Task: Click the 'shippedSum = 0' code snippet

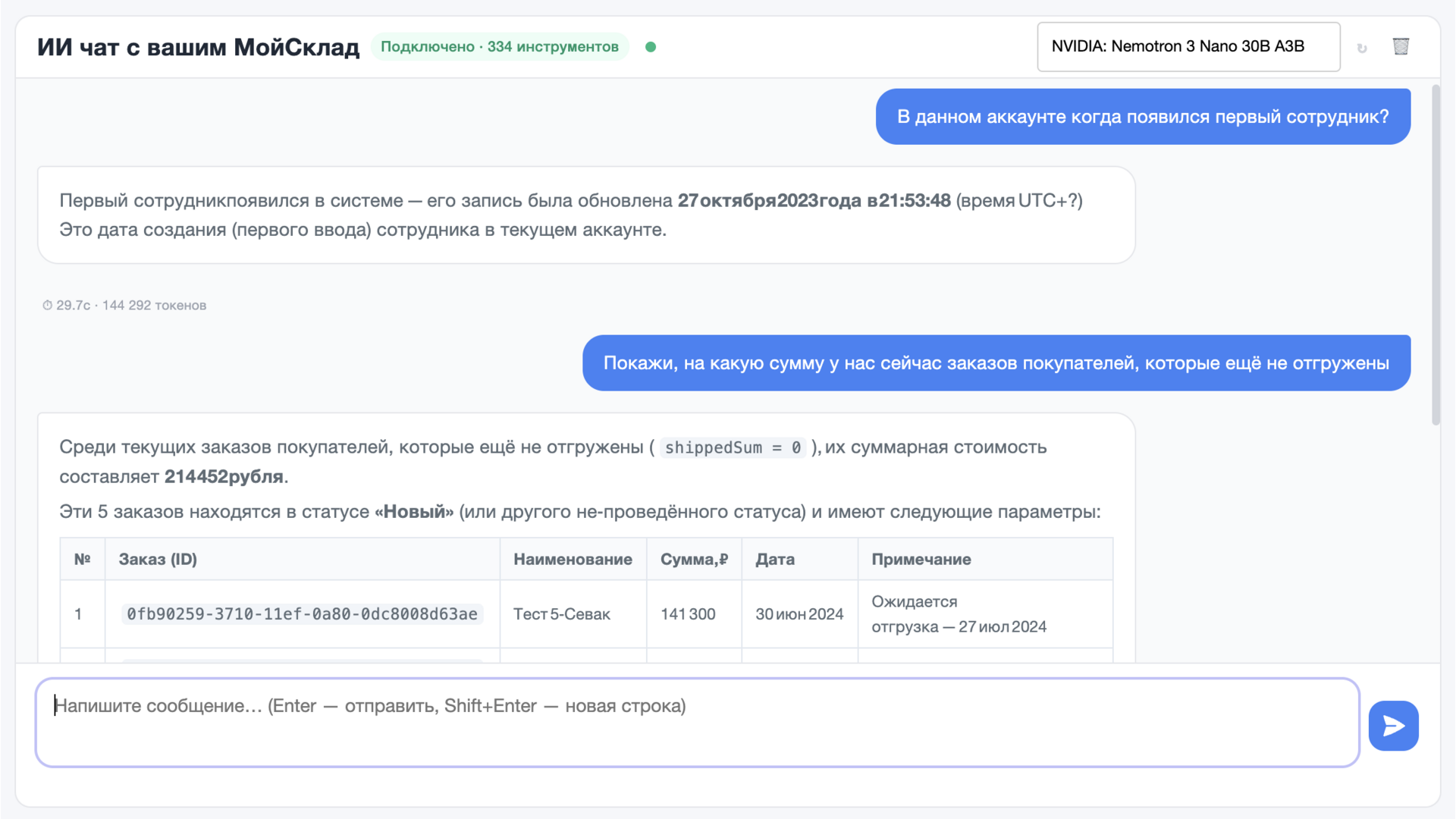Action: [x=732, y=448]
